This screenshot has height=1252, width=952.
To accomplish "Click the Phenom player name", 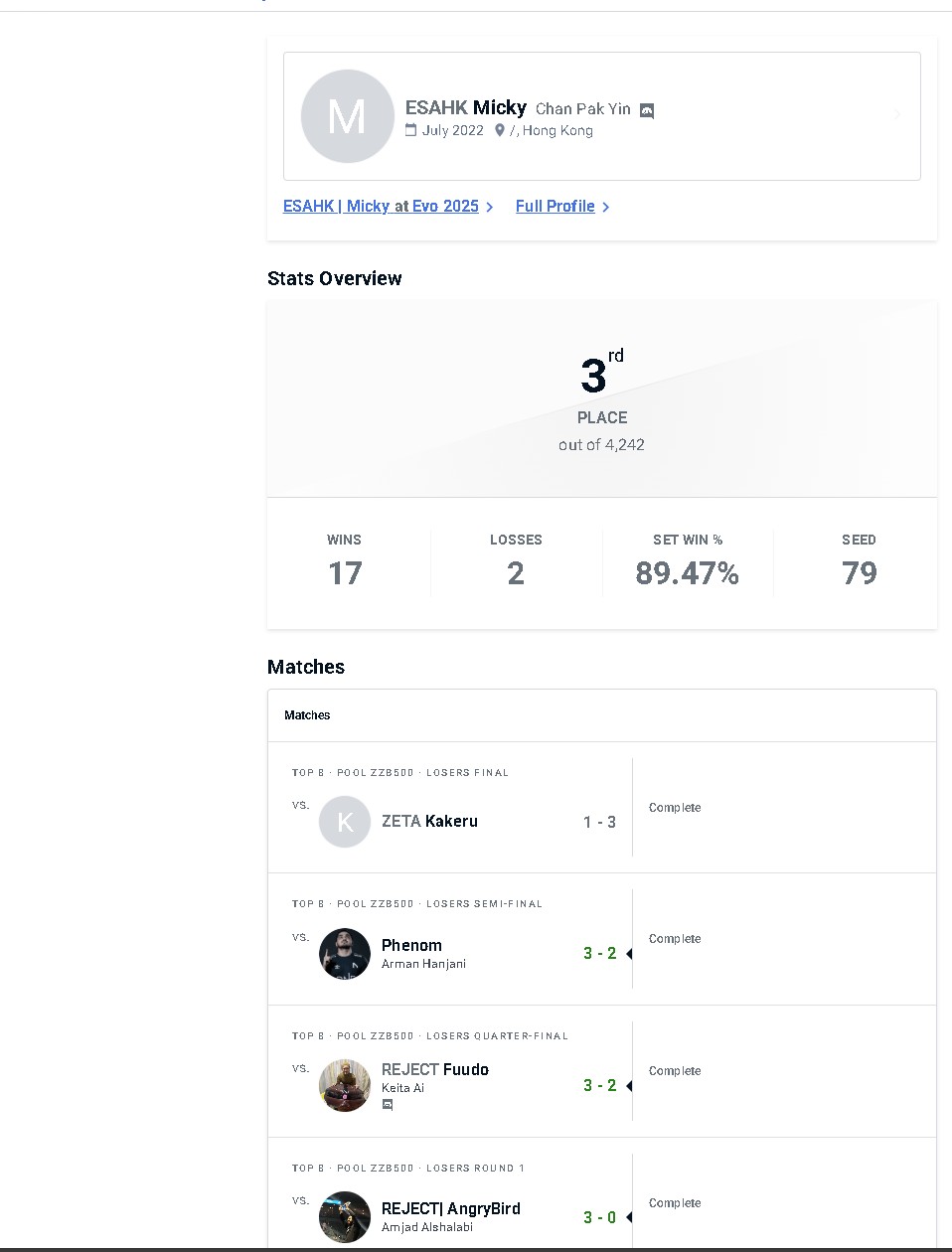I will [411, 945].
